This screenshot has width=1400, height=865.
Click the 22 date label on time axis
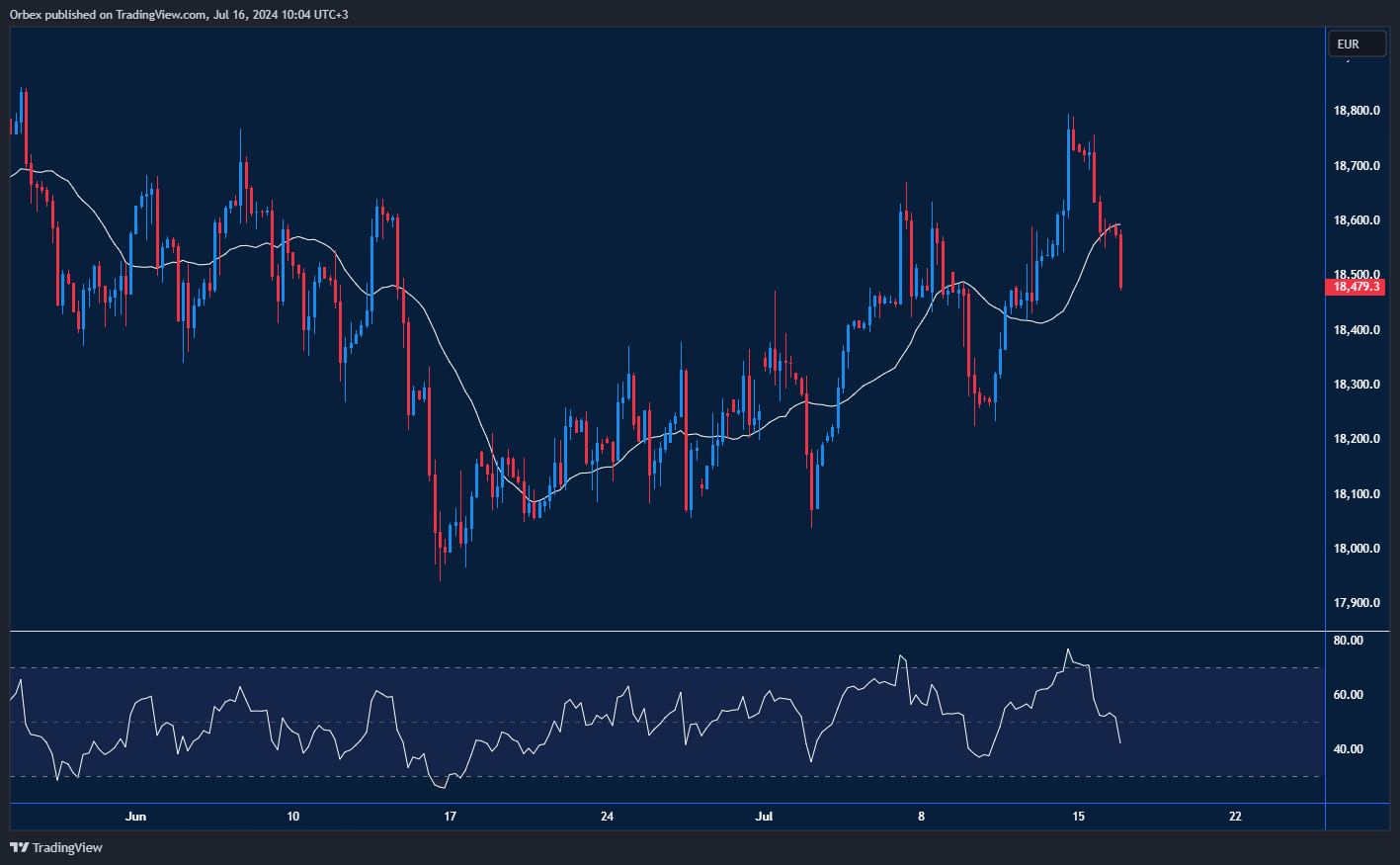point(1234,817)
